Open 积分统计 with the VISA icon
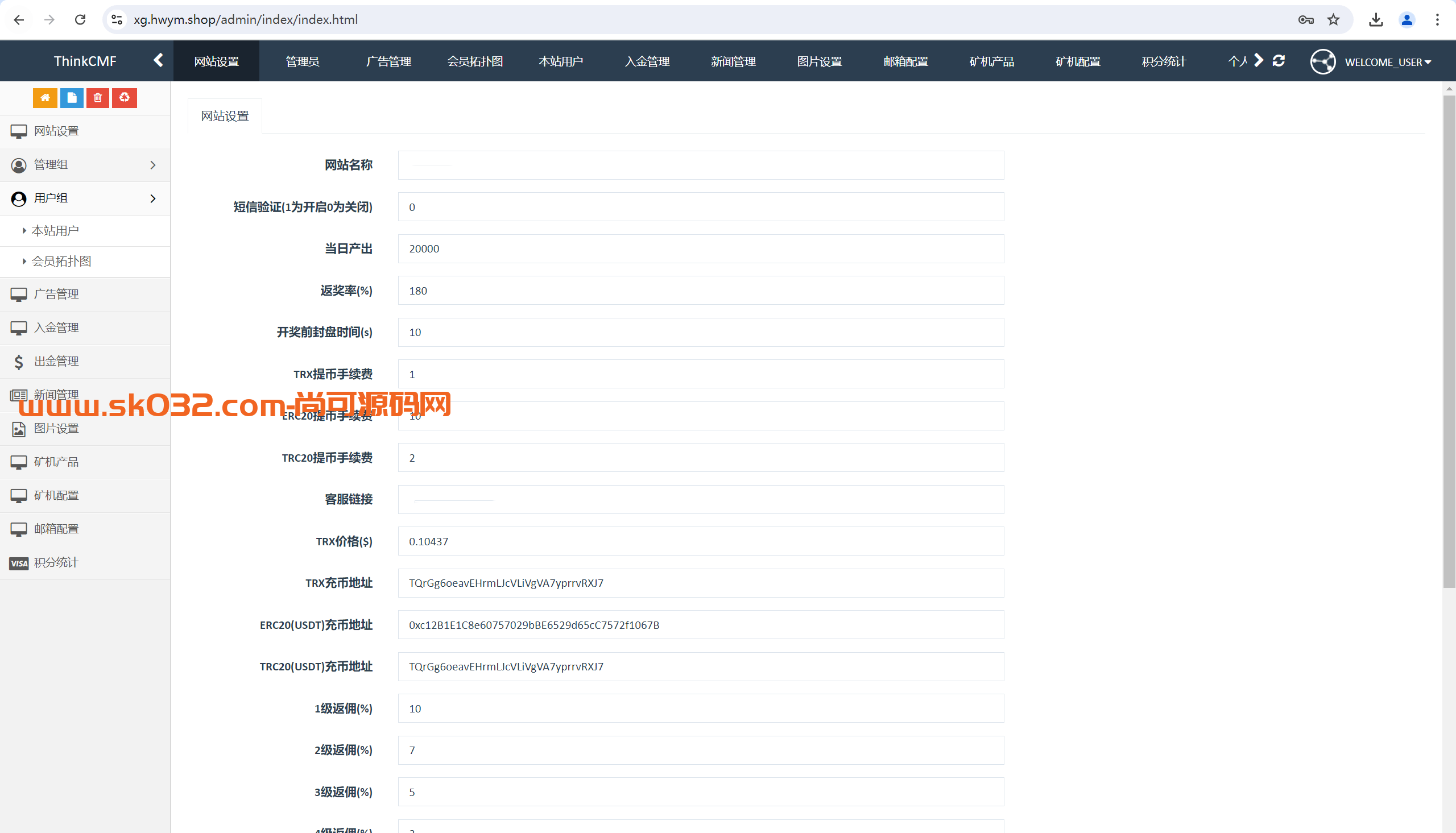Screen dimensions: 1456x833 pos(85,563)
